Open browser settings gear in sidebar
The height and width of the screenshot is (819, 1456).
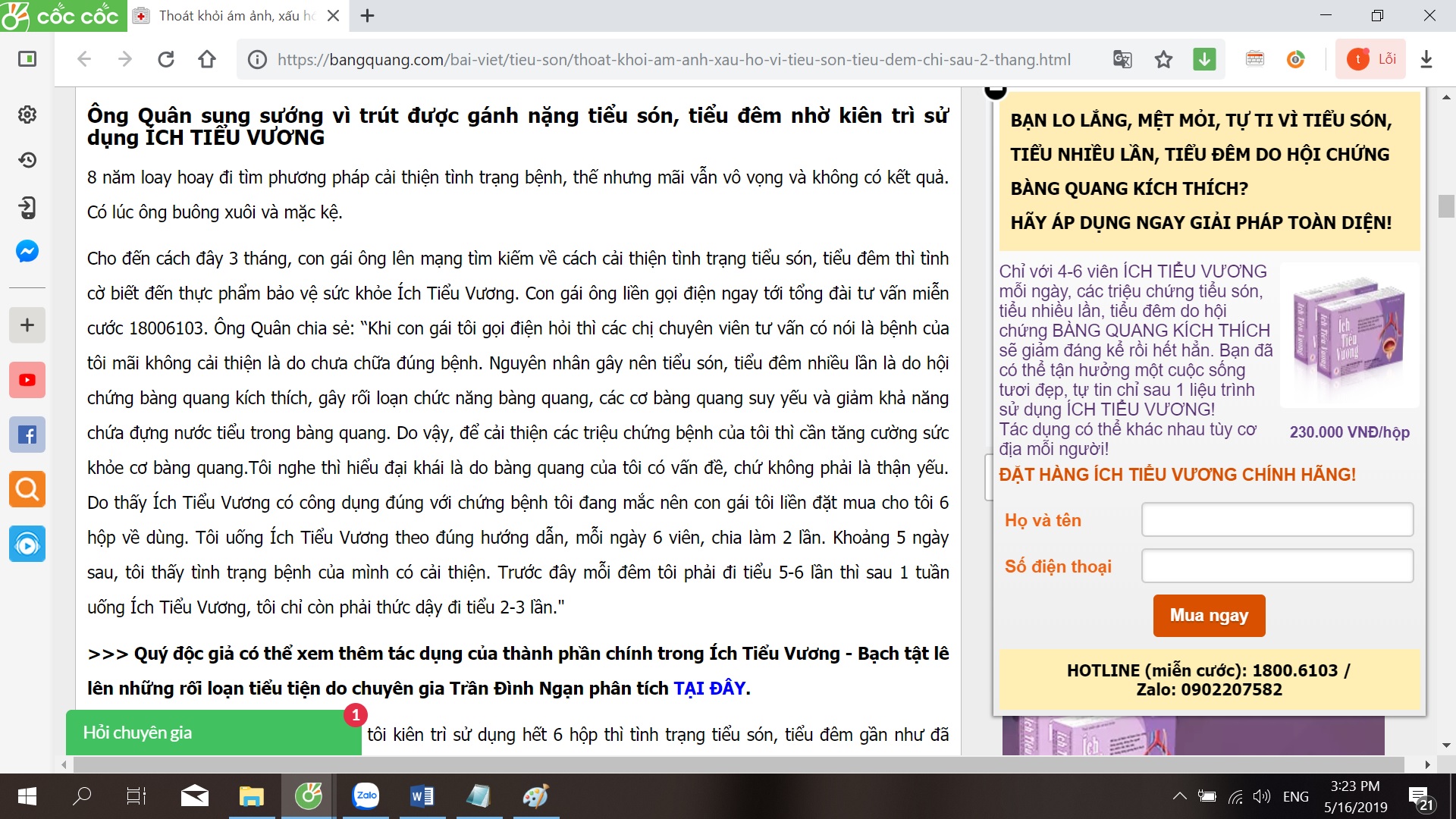click(27, 115)
